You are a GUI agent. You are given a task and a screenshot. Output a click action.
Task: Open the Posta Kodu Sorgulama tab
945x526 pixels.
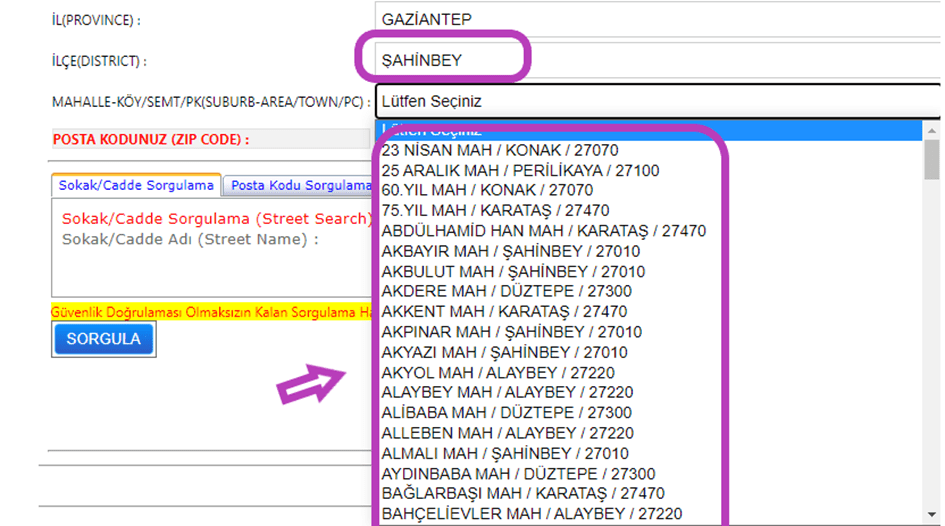(300, 186)
